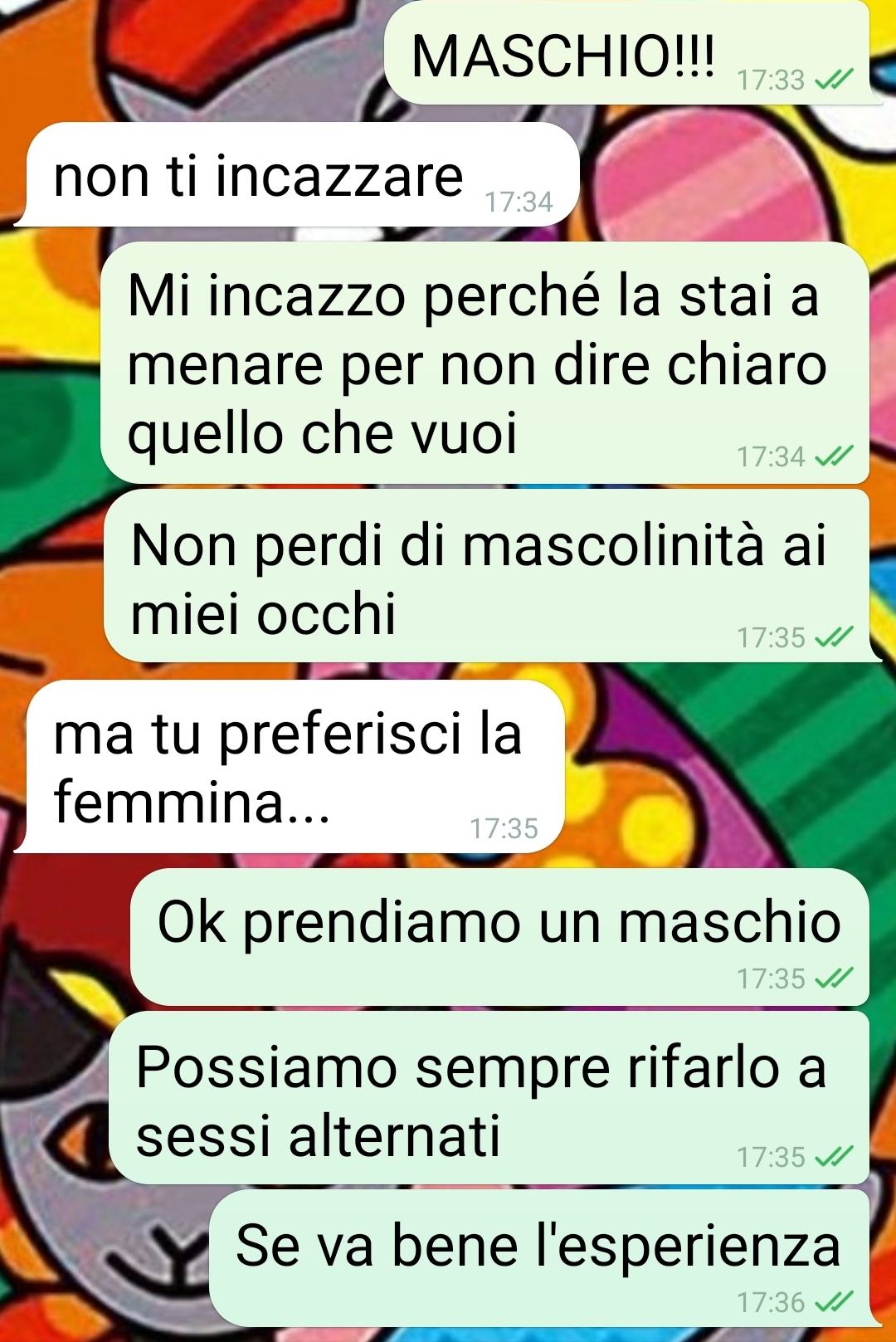This screenshot has height=1342, width=896.
Task: Select 'Possiamo sempre rifarlo a sessi alternati' message
Action: click(x=489, y=1097)
